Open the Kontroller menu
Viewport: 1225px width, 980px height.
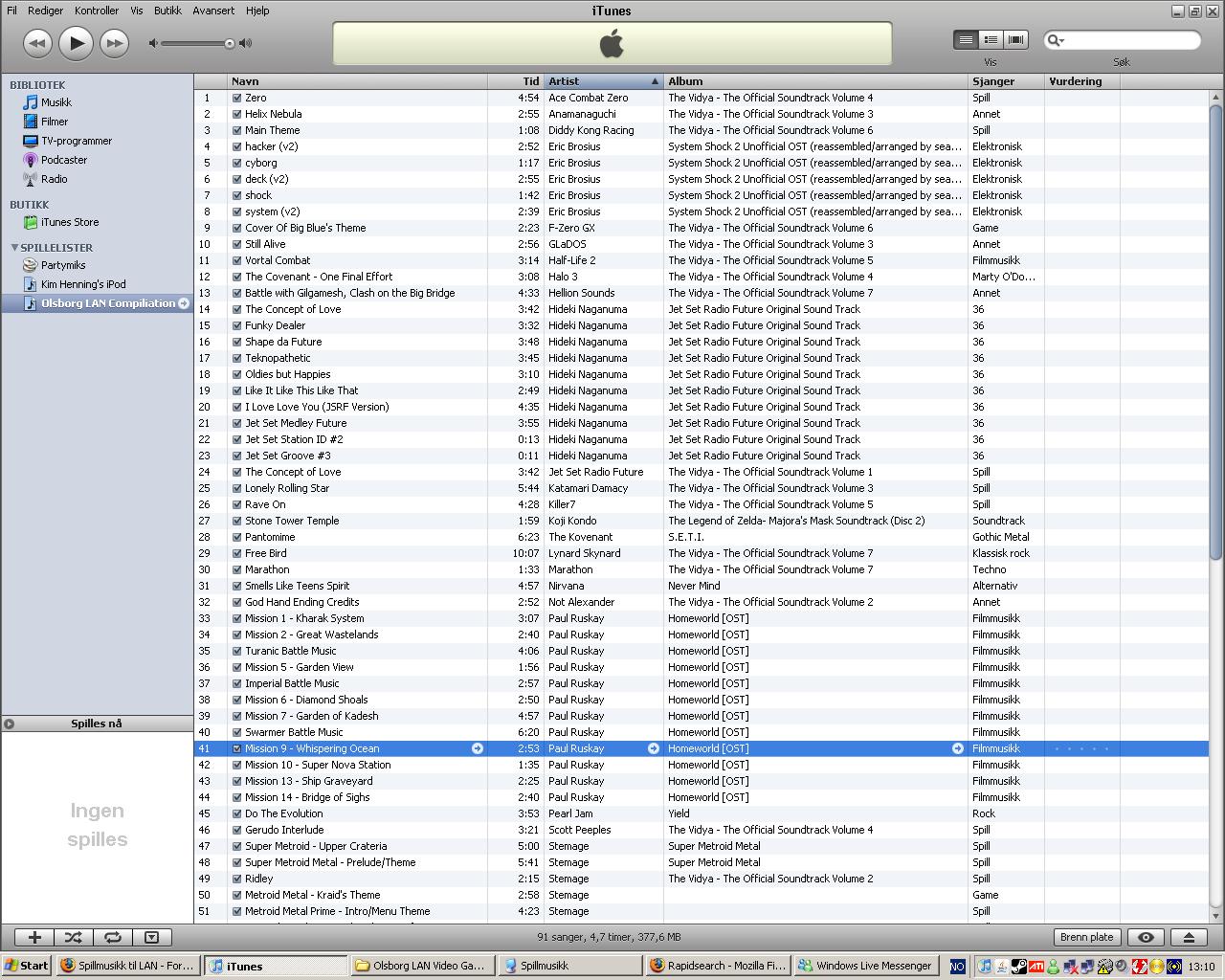click(x=97, y=11)
